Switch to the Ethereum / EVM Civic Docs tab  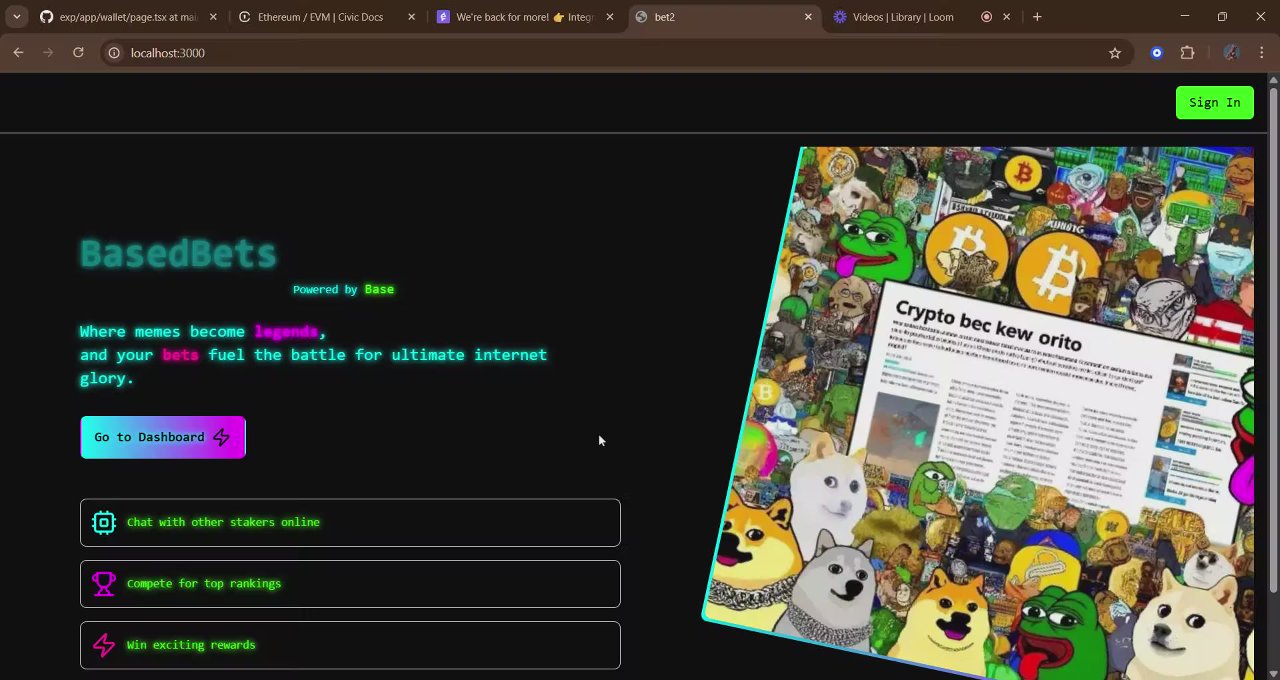[x=327, y=17]
